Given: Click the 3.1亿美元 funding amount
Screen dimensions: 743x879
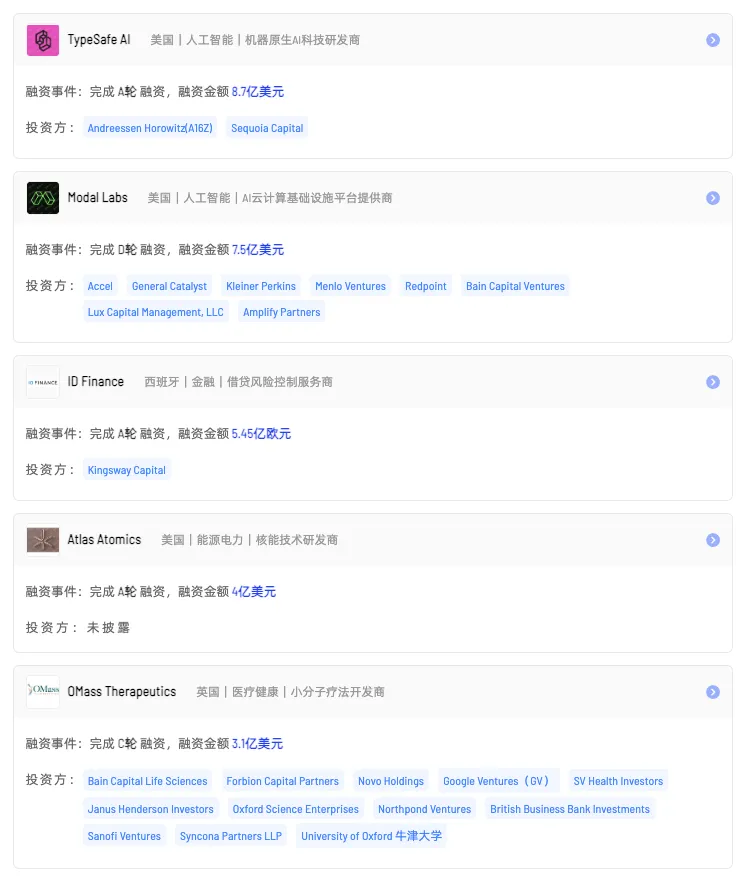Looking at the screenshot, I should (x=257, y=743).
